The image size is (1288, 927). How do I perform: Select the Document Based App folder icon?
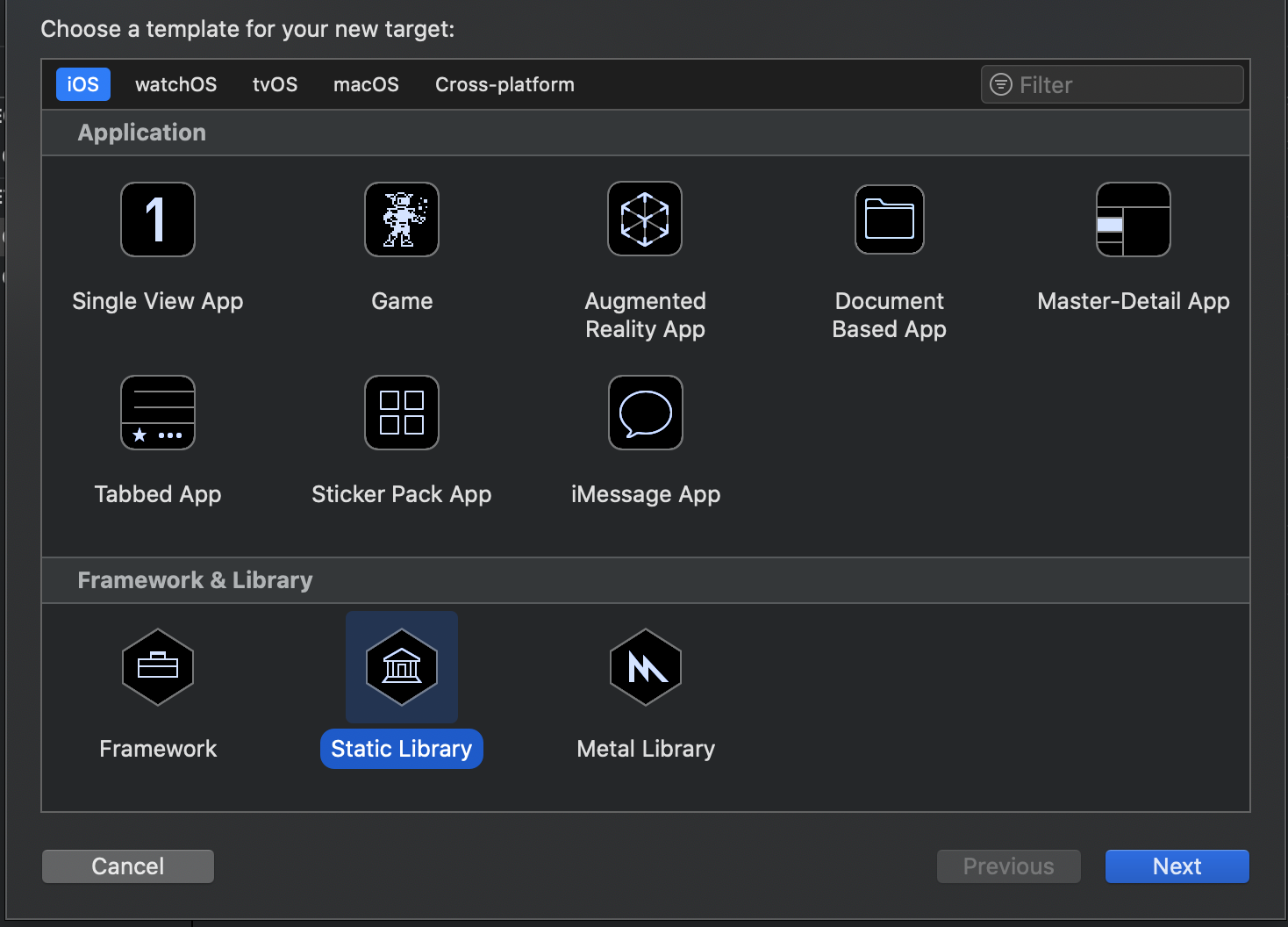click(x=890, y=219)
